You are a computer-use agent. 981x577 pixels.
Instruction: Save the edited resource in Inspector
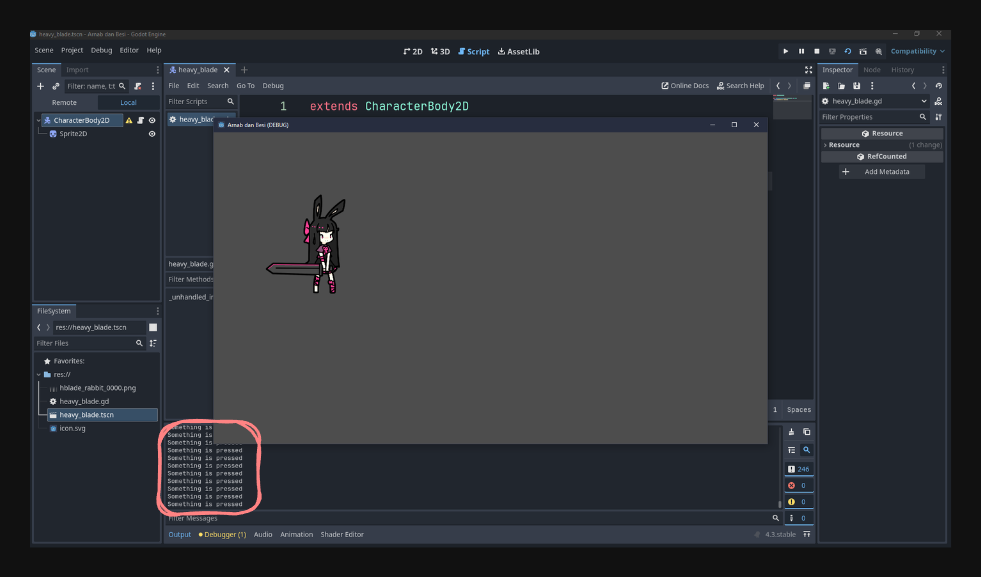point(856,86)
